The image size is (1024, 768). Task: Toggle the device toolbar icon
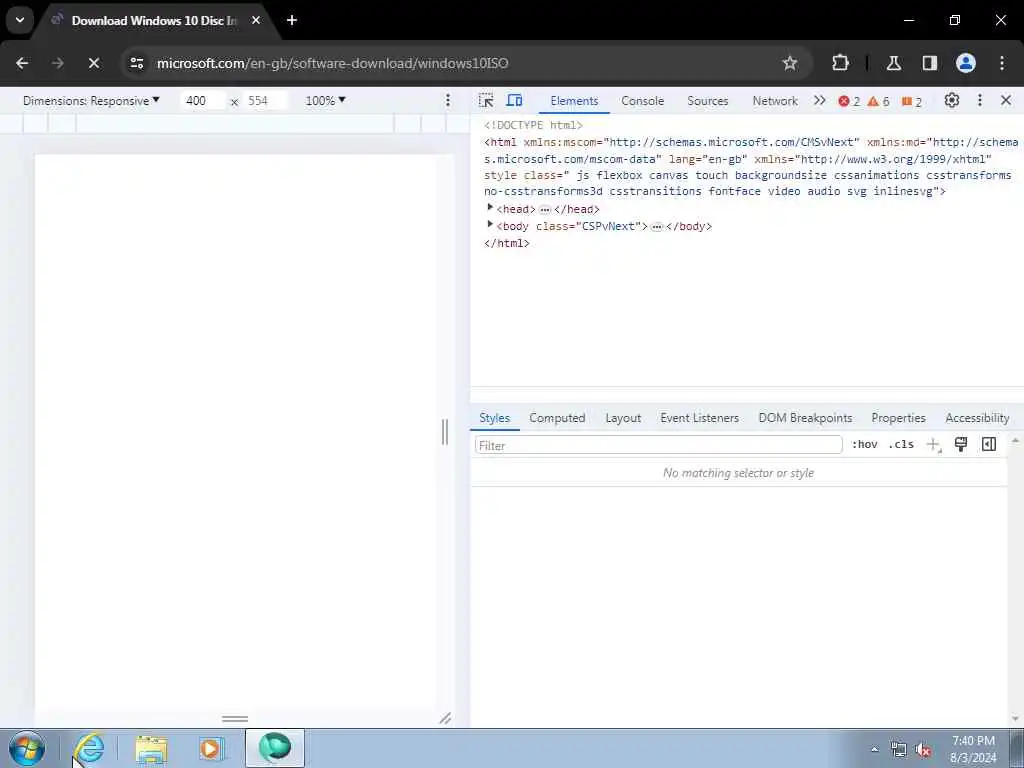(x=515, y=101)
